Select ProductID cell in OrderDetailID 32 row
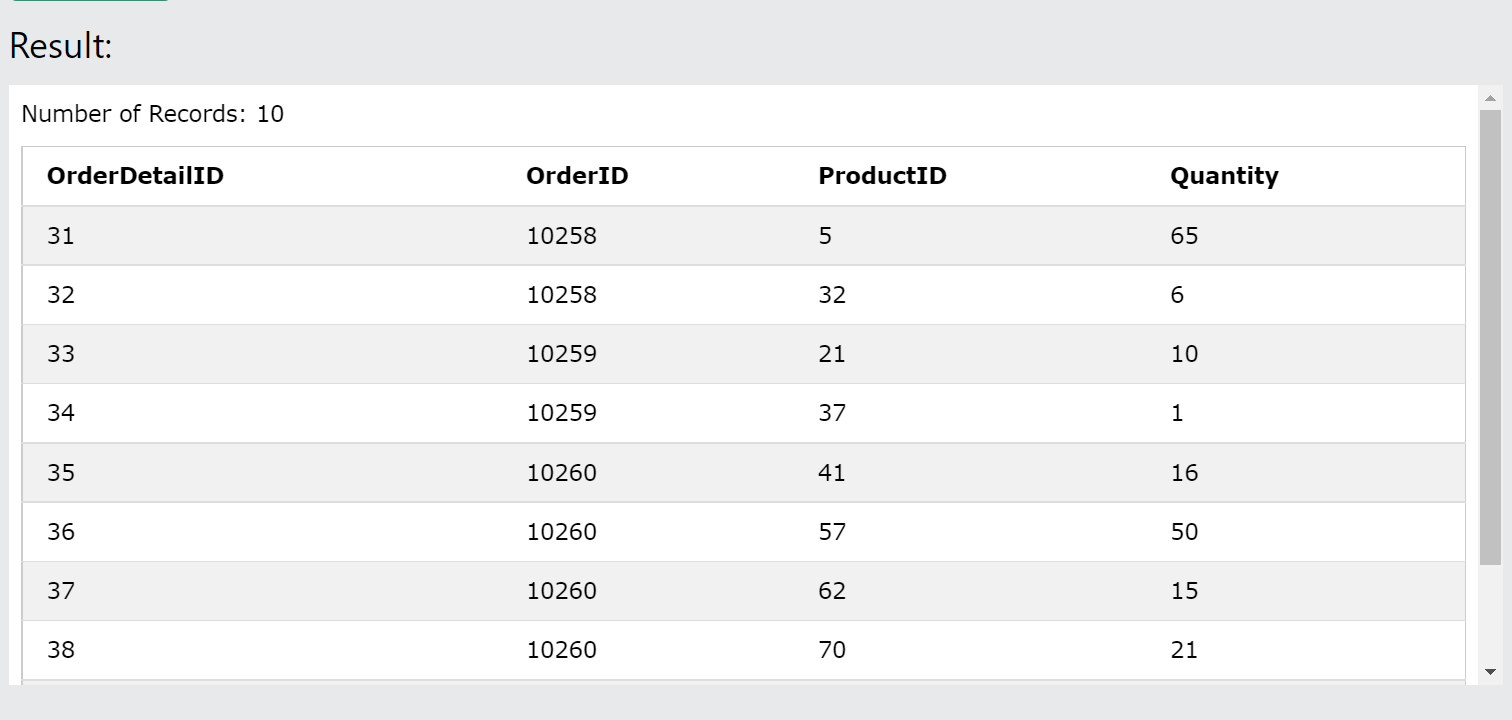This screenshot has height=720, width=1512. click(x=832, y=295)
